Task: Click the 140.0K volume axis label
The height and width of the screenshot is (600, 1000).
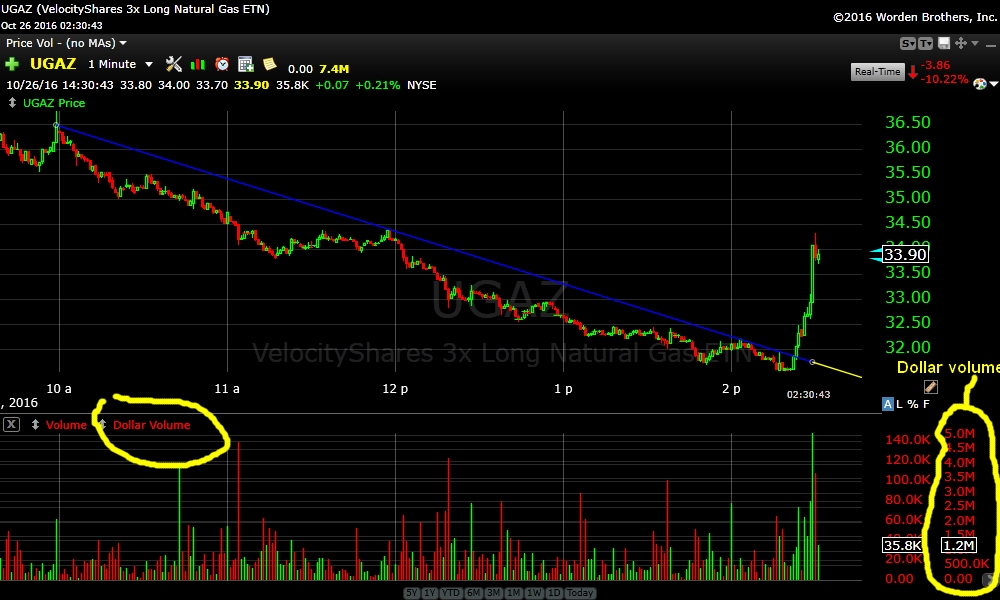Action: tap(908, 439)
